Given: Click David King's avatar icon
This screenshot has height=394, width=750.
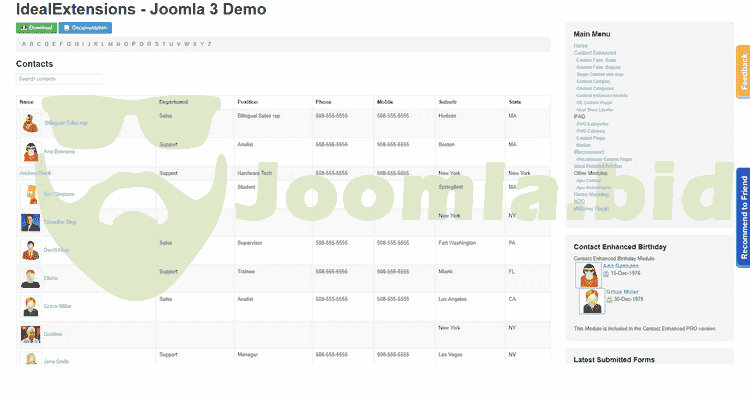Looking at the screenshot, I should 31,251.
